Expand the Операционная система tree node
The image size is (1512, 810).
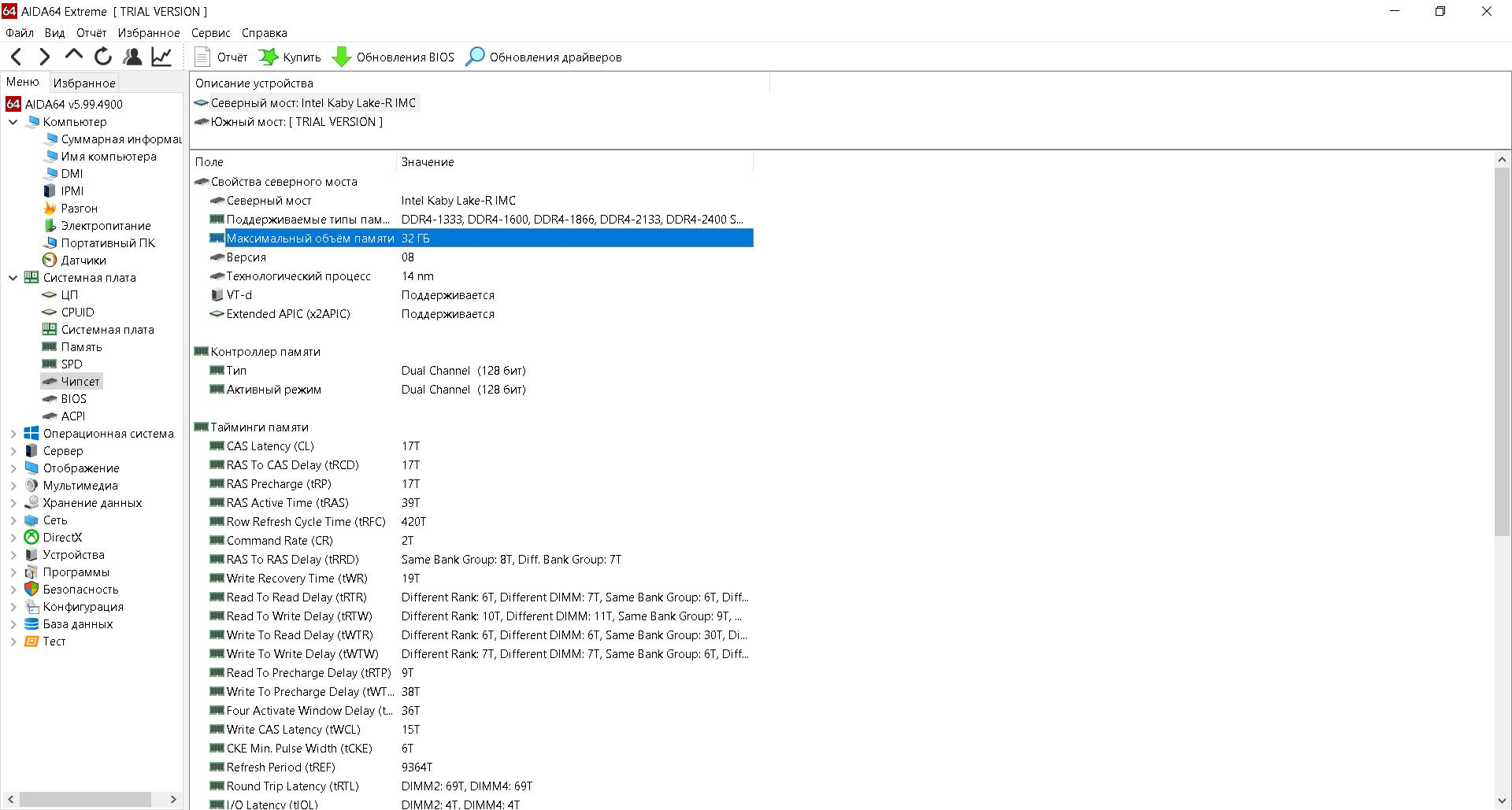(x=13, y=434)
